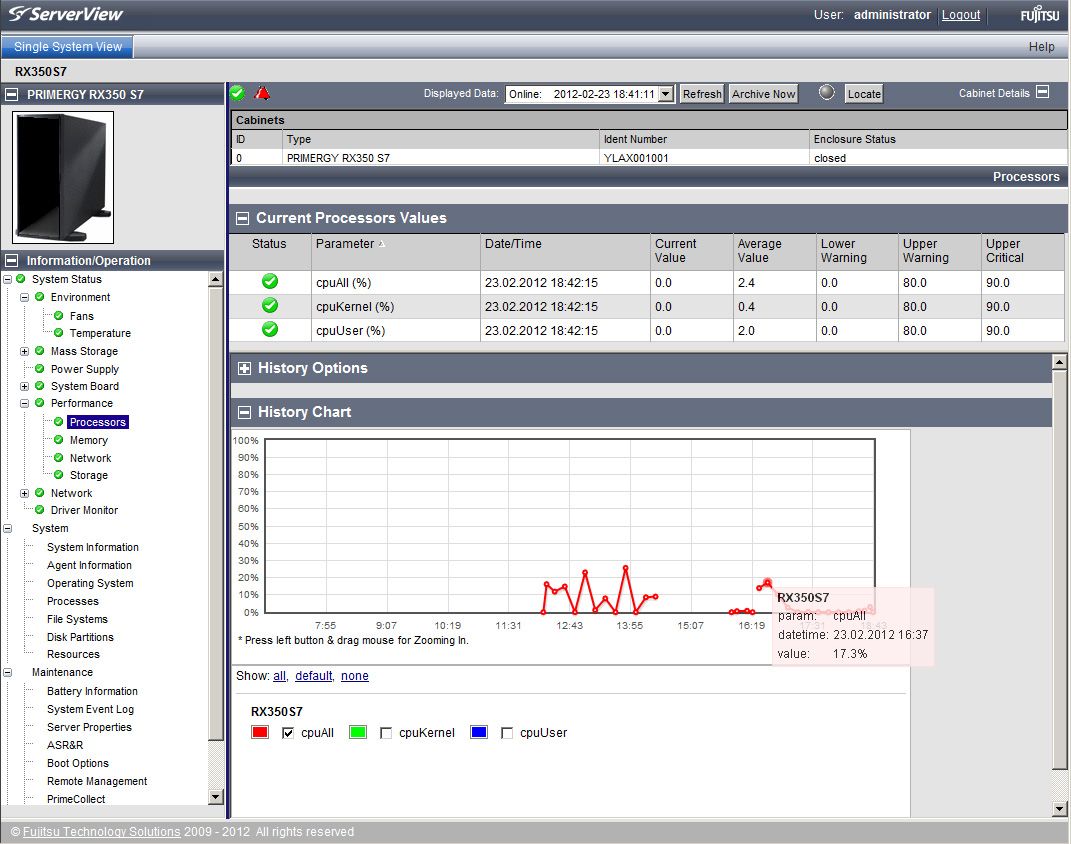Collapse the Performance tree node
Screen dimensions: 1071x844
tap(25, 404)
